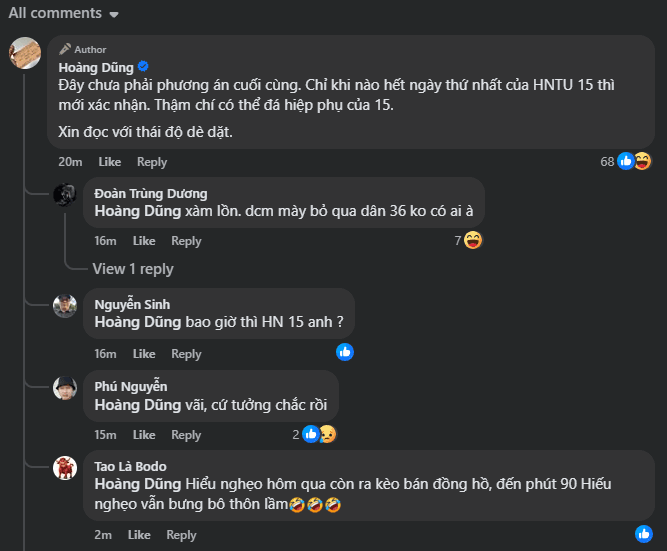
Task: Like Nguyễn Sinh's comment
Action: [144, 354]
